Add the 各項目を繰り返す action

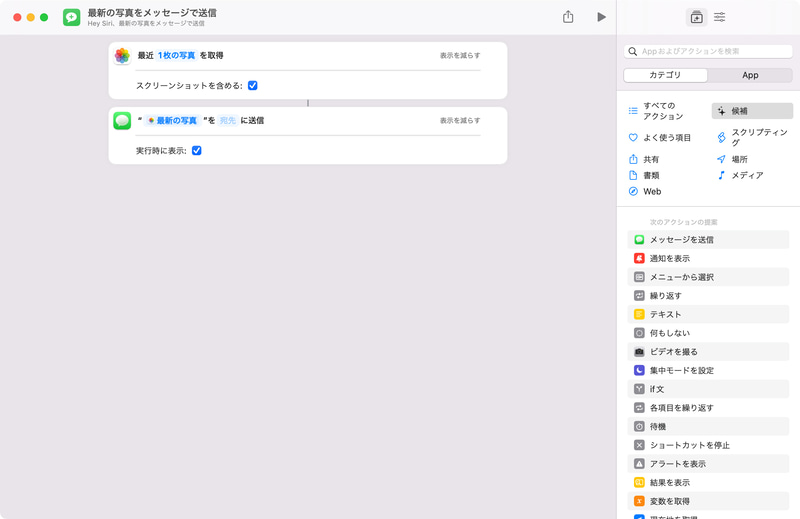[x=708, y=408]
